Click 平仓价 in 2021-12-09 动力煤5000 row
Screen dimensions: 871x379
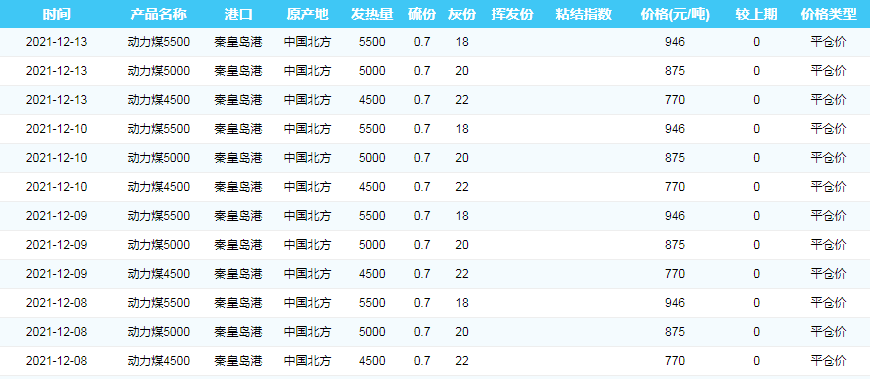coord(829,245)
